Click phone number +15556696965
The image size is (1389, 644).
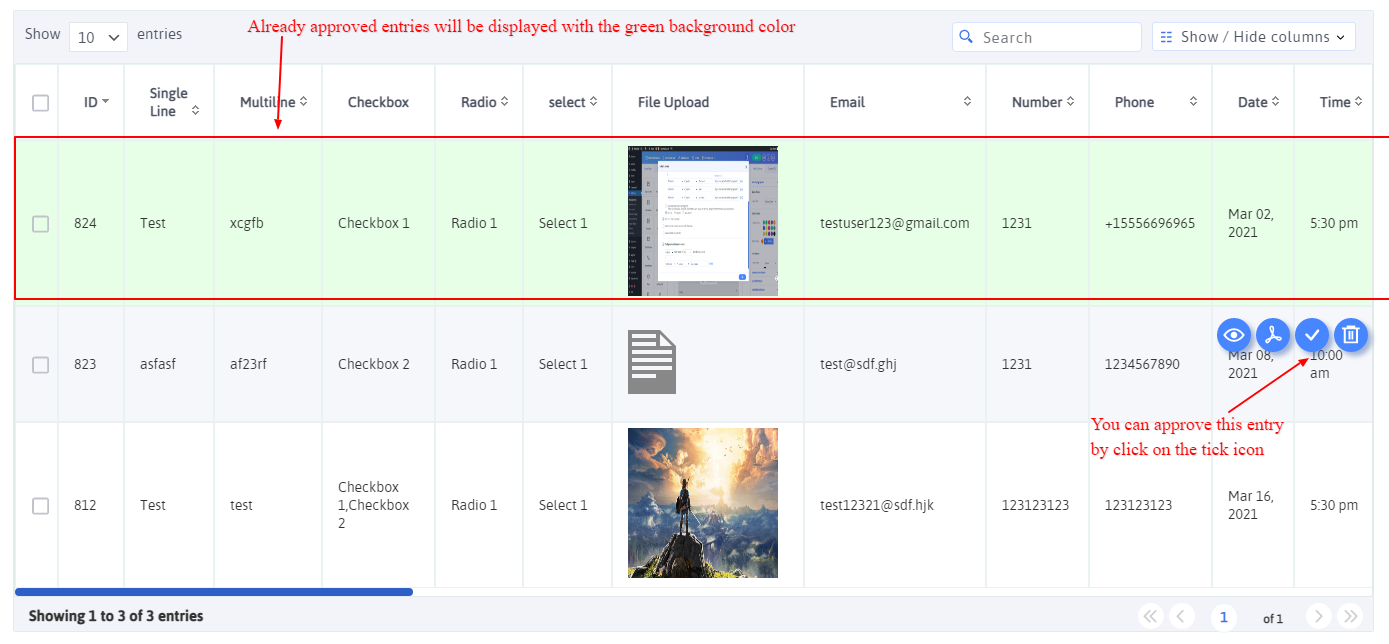coord(1150,223)
